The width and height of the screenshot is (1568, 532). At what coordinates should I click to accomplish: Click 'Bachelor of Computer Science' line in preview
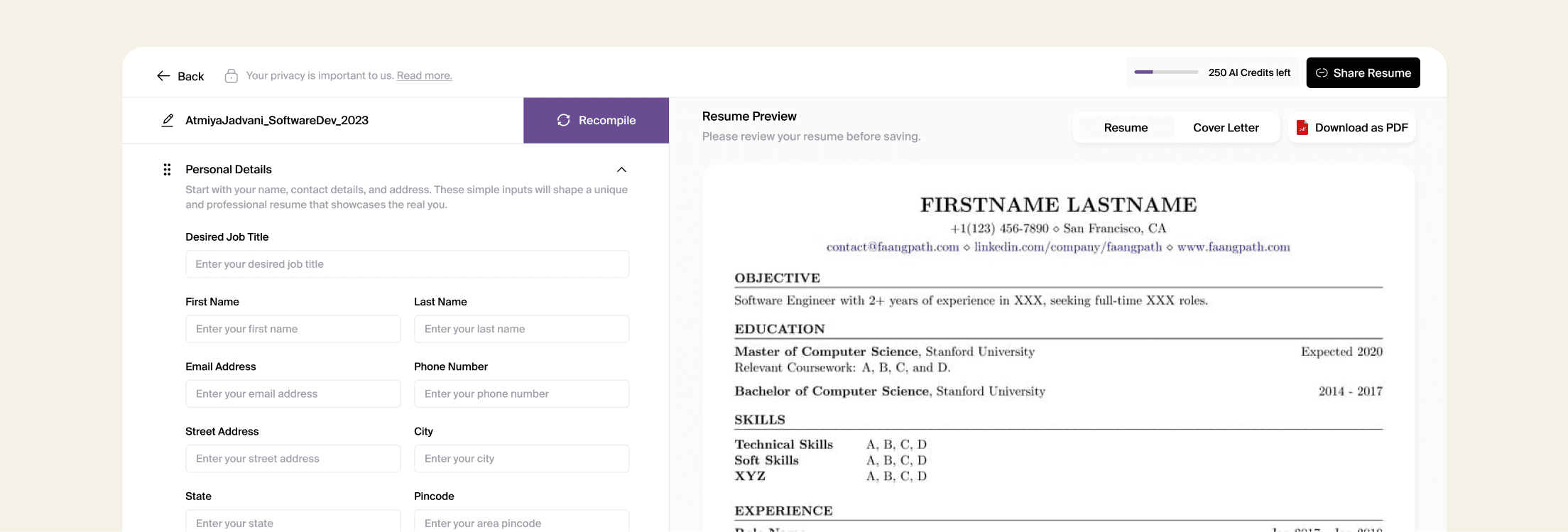pos(890,391)
